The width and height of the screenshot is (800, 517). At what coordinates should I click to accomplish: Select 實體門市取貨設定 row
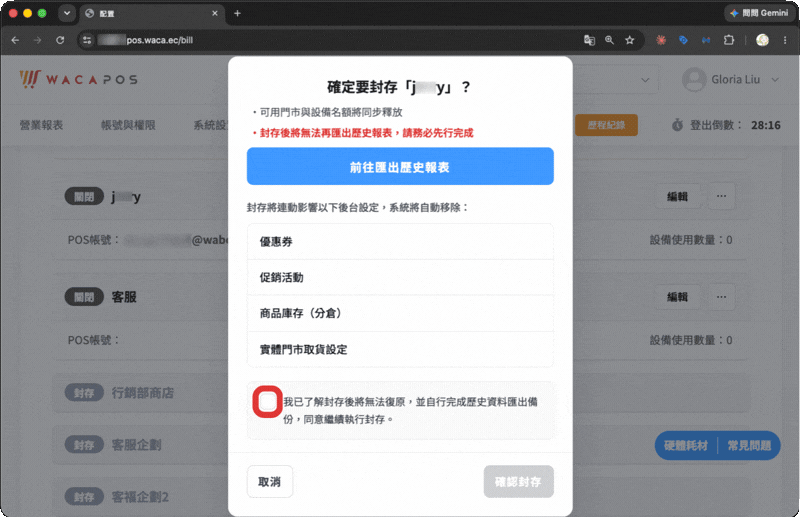[400, 349]
